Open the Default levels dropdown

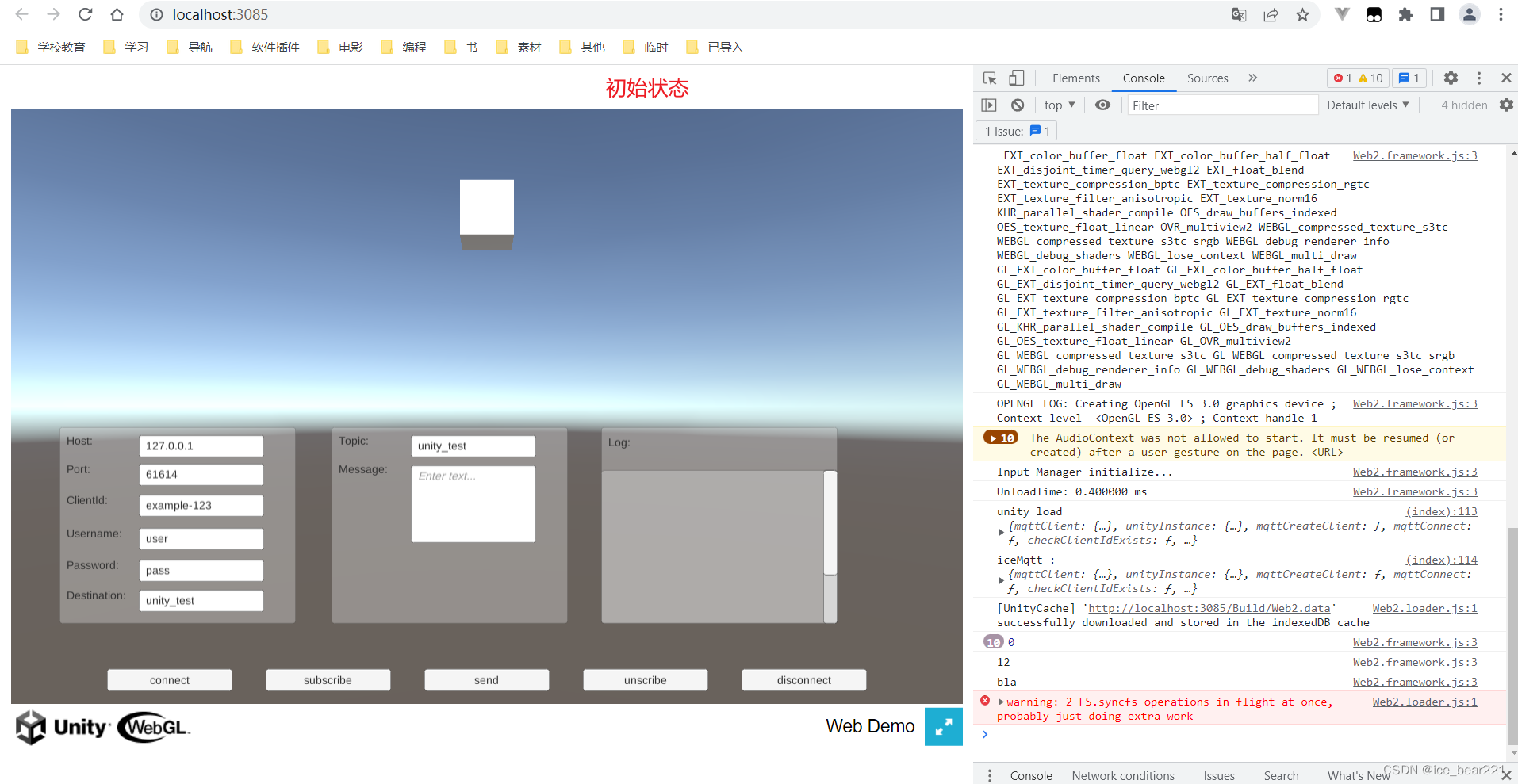1367,104
